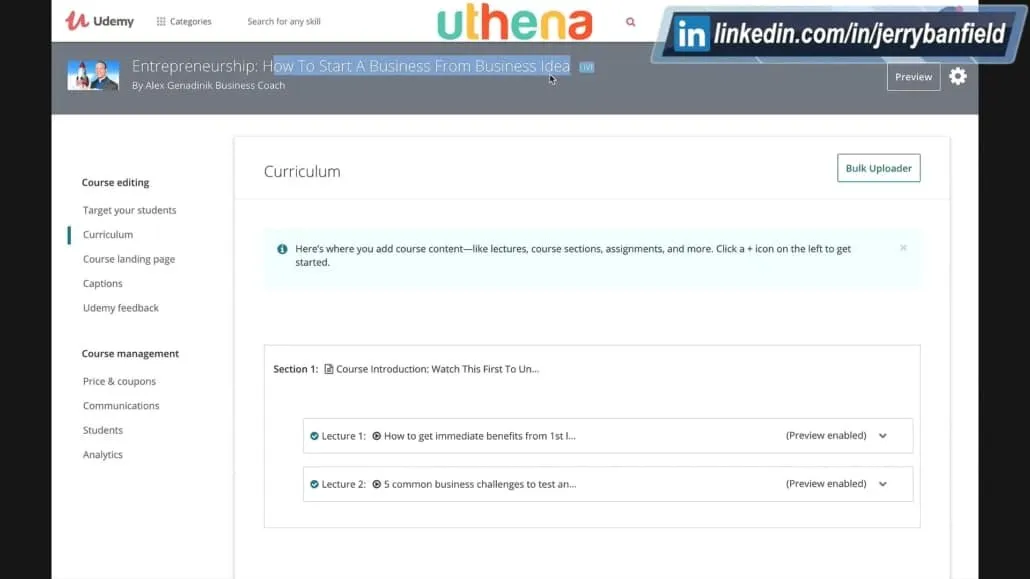The width and height of the screenshot is (1030, 579).
Task: Click Lecture 1 video play icon
Action: 376,436
